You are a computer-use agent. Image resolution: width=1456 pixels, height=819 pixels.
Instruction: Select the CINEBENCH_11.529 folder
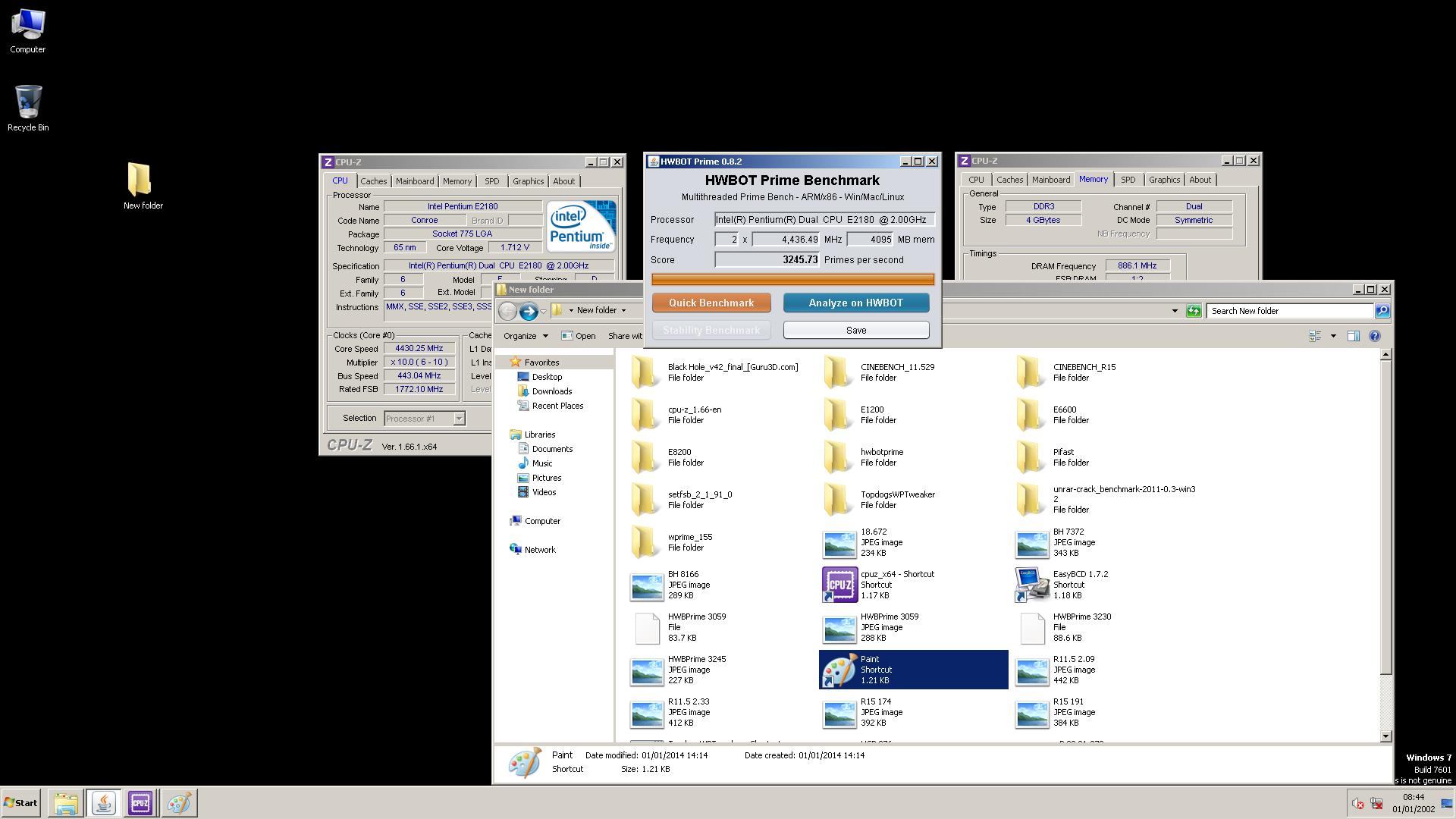click(x=880, y=372)
